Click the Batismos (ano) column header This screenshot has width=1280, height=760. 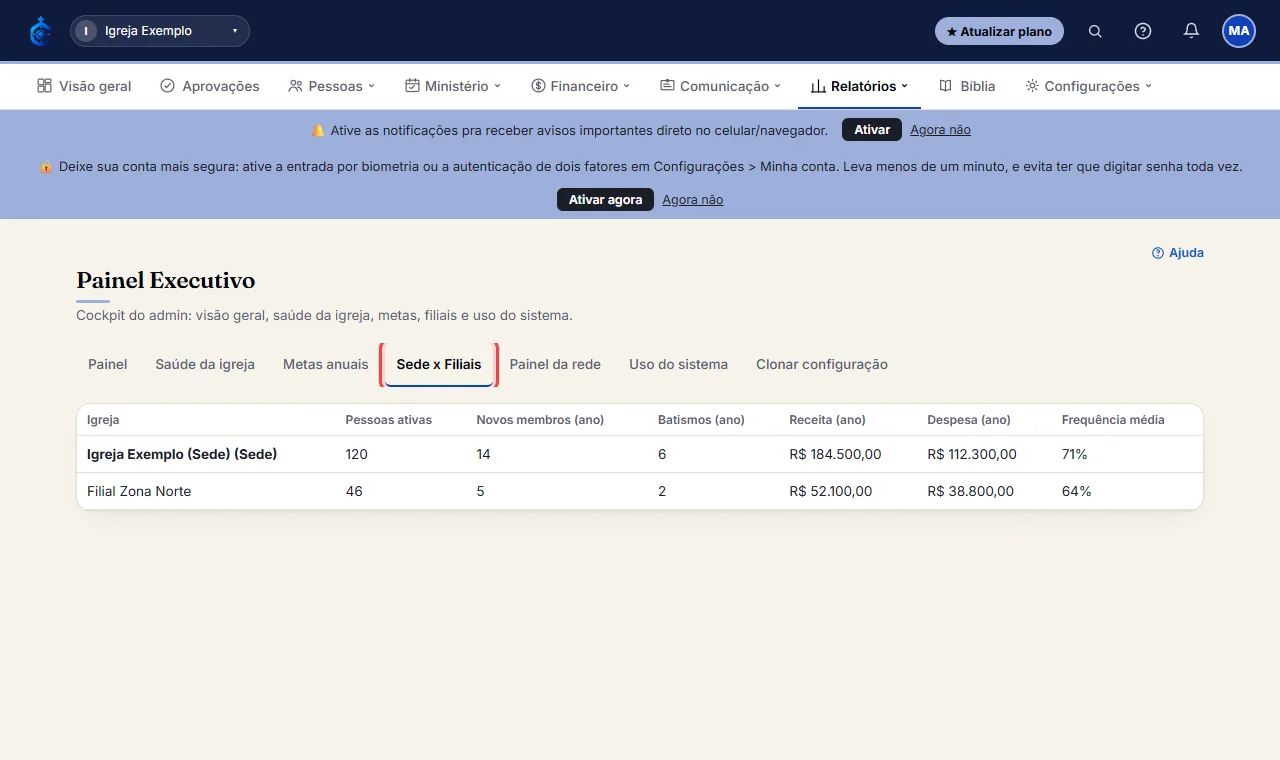701,420
